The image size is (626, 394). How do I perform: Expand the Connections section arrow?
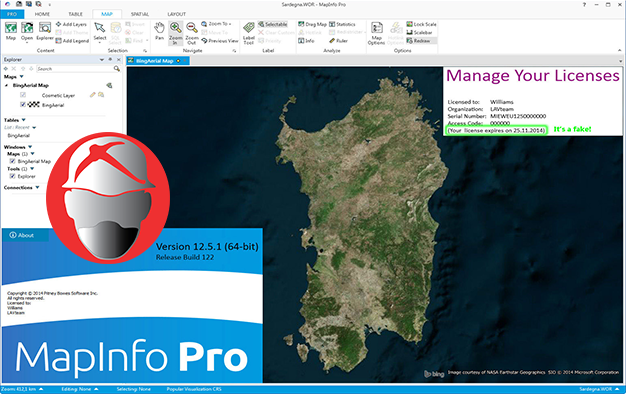38,187
